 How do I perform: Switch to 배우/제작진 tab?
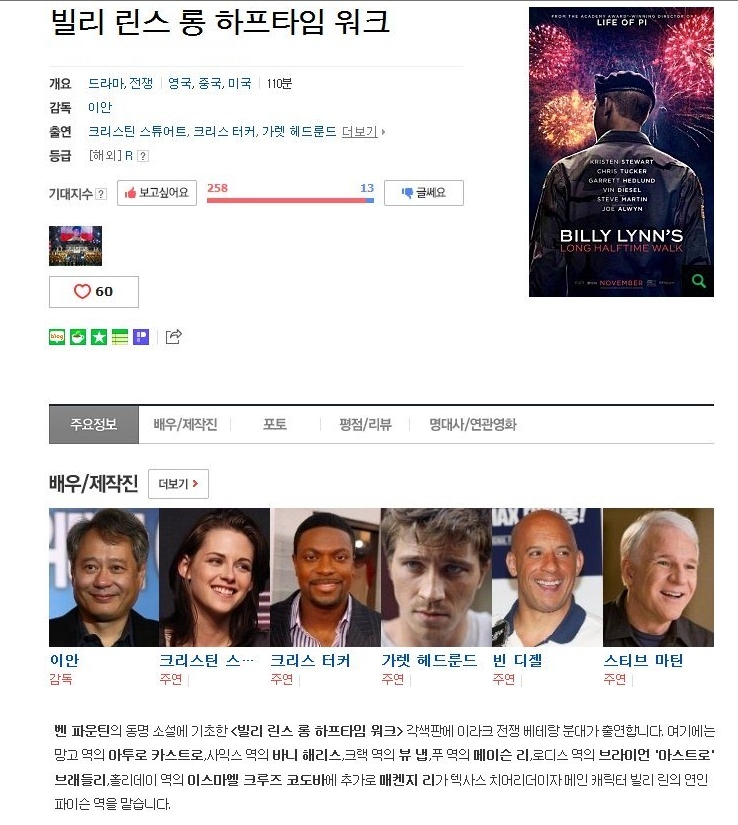click(185, 425)
